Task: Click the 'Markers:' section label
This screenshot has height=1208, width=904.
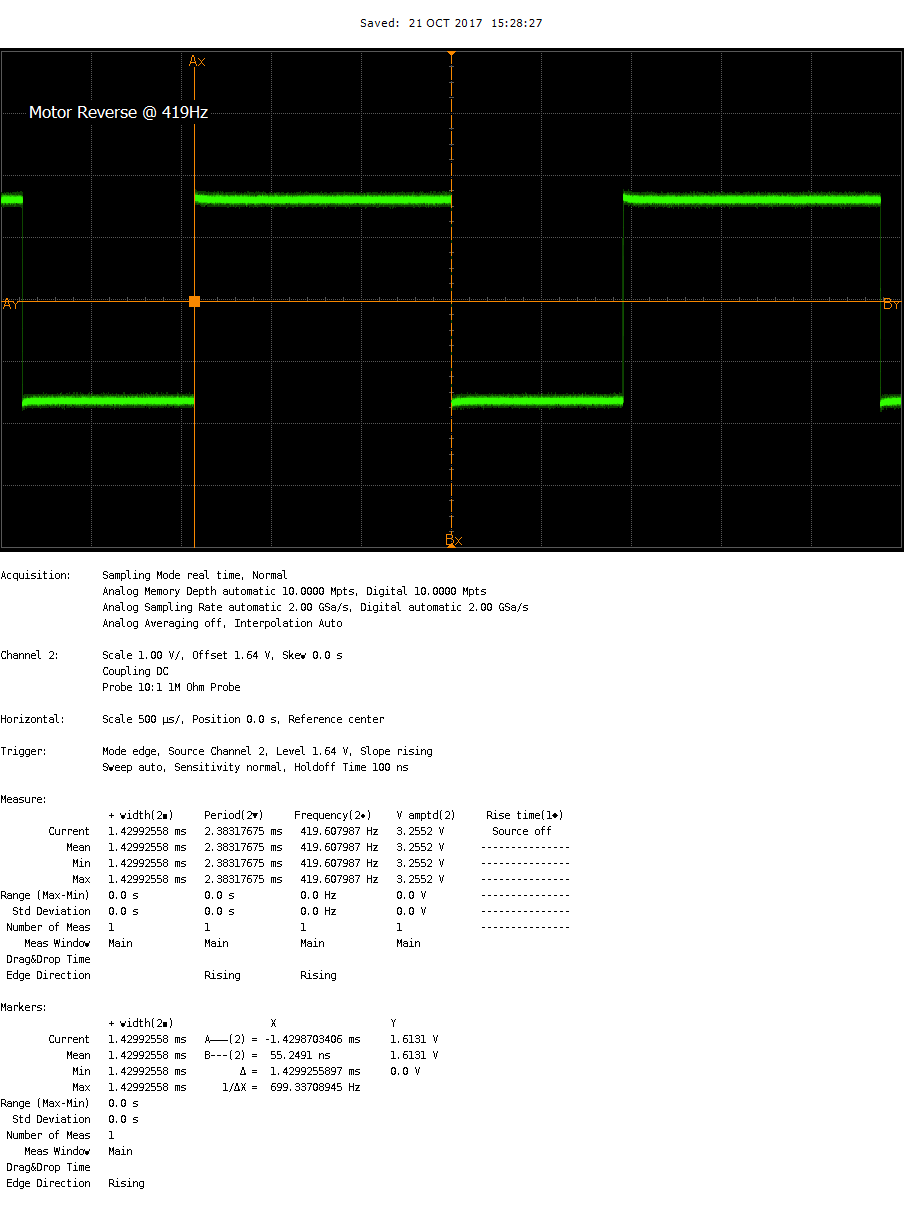Action: coord(24,1007)
